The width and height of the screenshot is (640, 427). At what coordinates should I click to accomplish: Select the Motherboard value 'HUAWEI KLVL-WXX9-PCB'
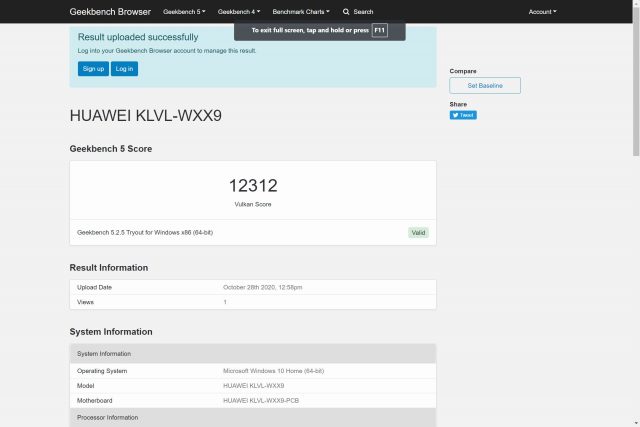pos(261,401)
